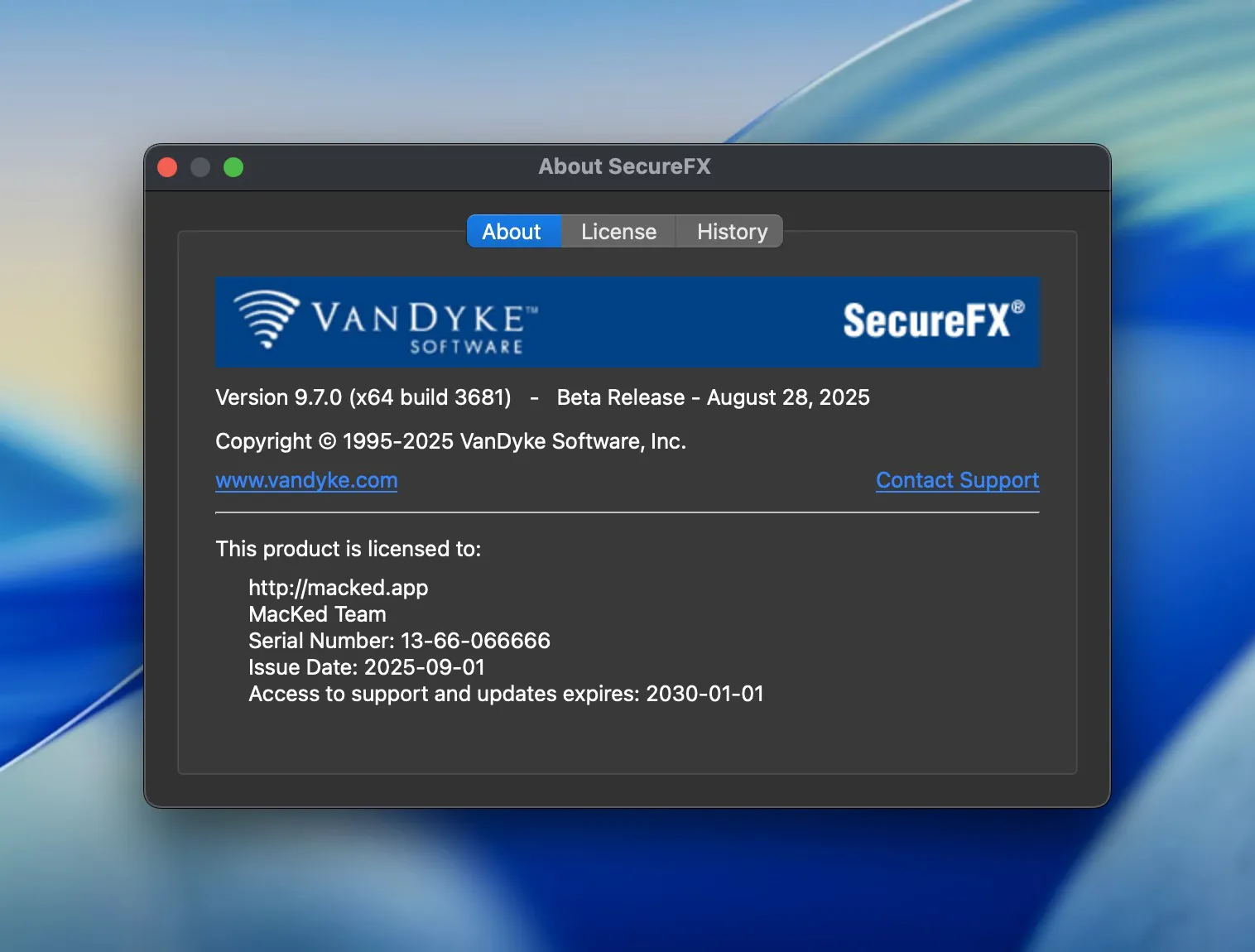This screenshot has width=1255, height=952.
Task: Select the About tab
Action: (x=512, y=231)
